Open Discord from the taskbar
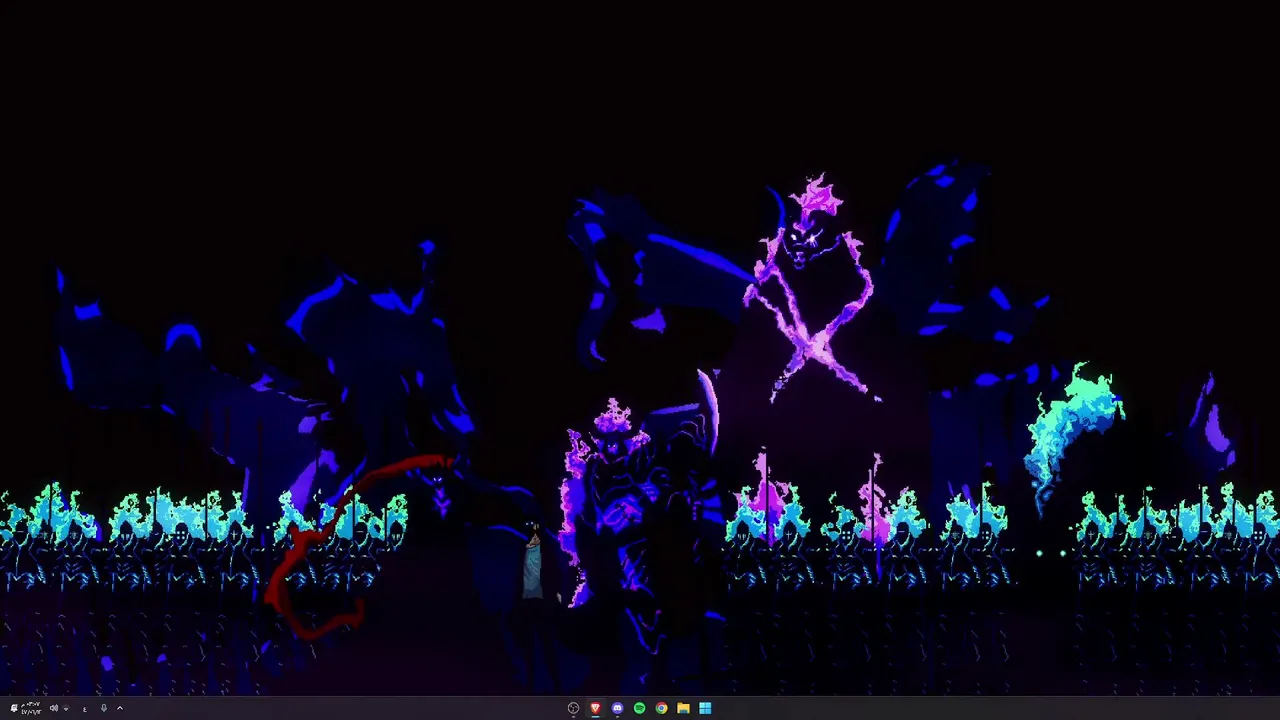This screenshot has width=1280, height=720. 617,708
